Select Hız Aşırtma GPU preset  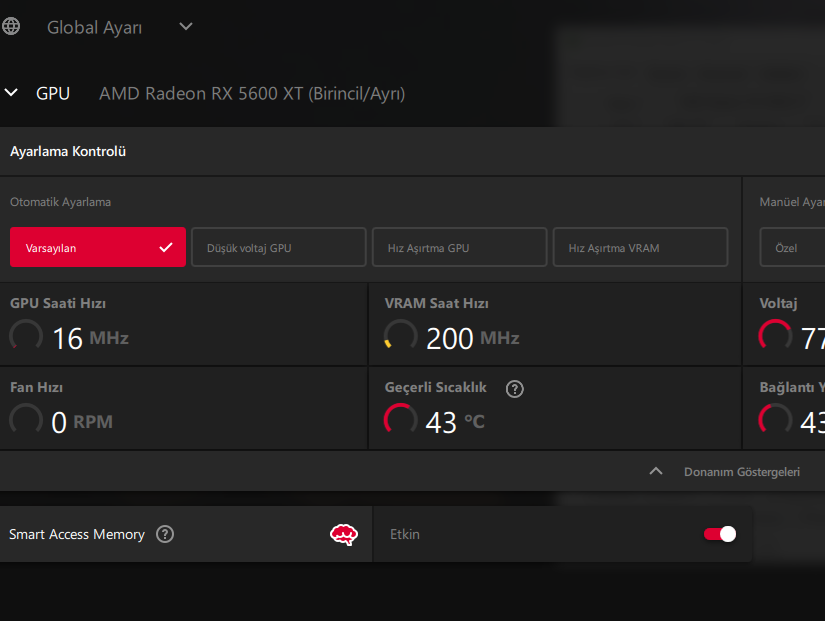click(x=460, y=247)
